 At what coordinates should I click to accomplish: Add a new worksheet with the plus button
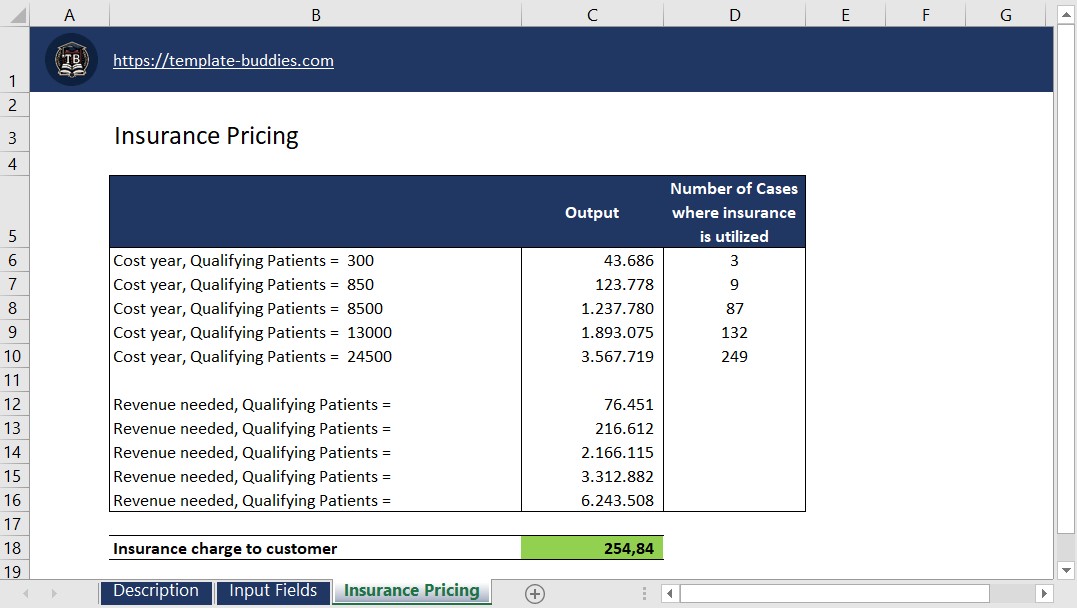click(535, 592)
